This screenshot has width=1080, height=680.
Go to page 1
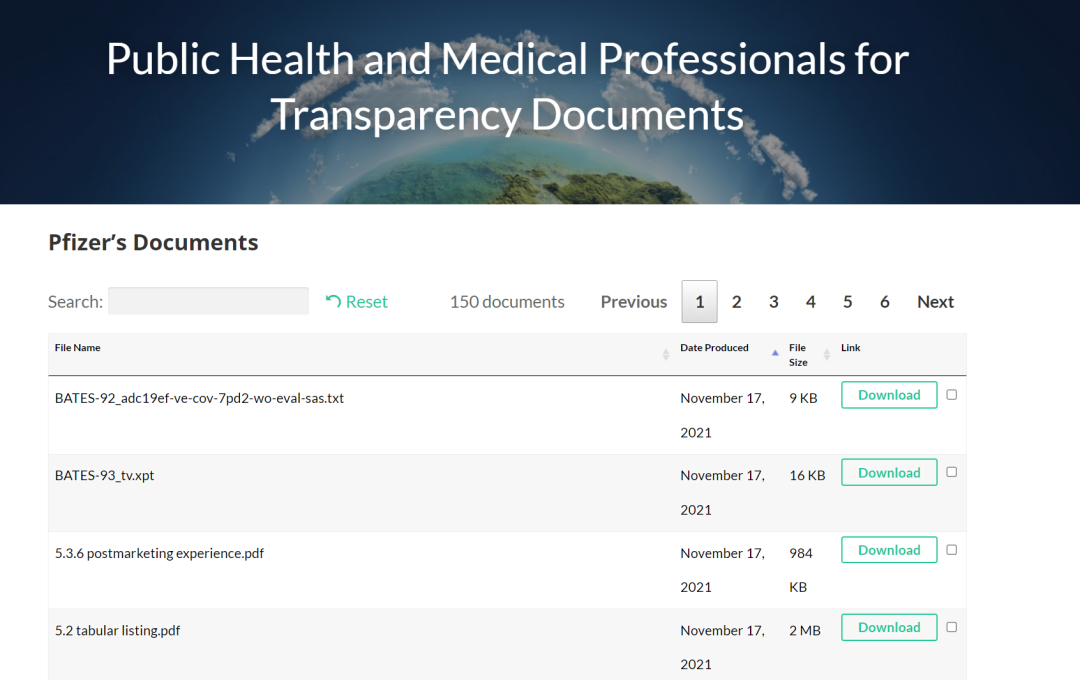(x=699, y=302)
